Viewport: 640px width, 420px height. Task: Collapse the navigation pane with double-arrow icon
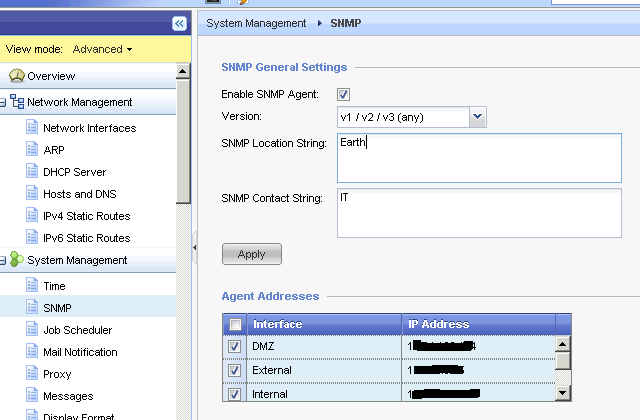(179, 24)
